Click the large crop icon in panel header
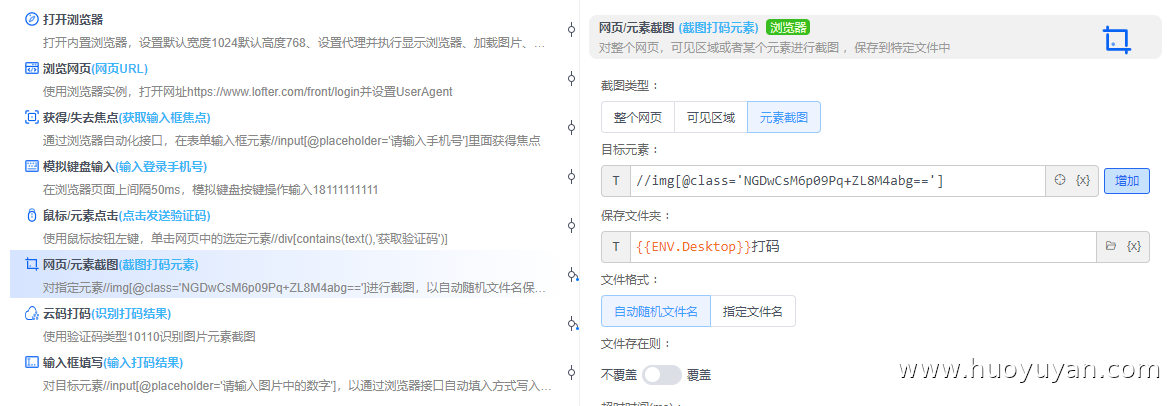The height and width of the screenshot is (406, 1170). [1116, 40]
